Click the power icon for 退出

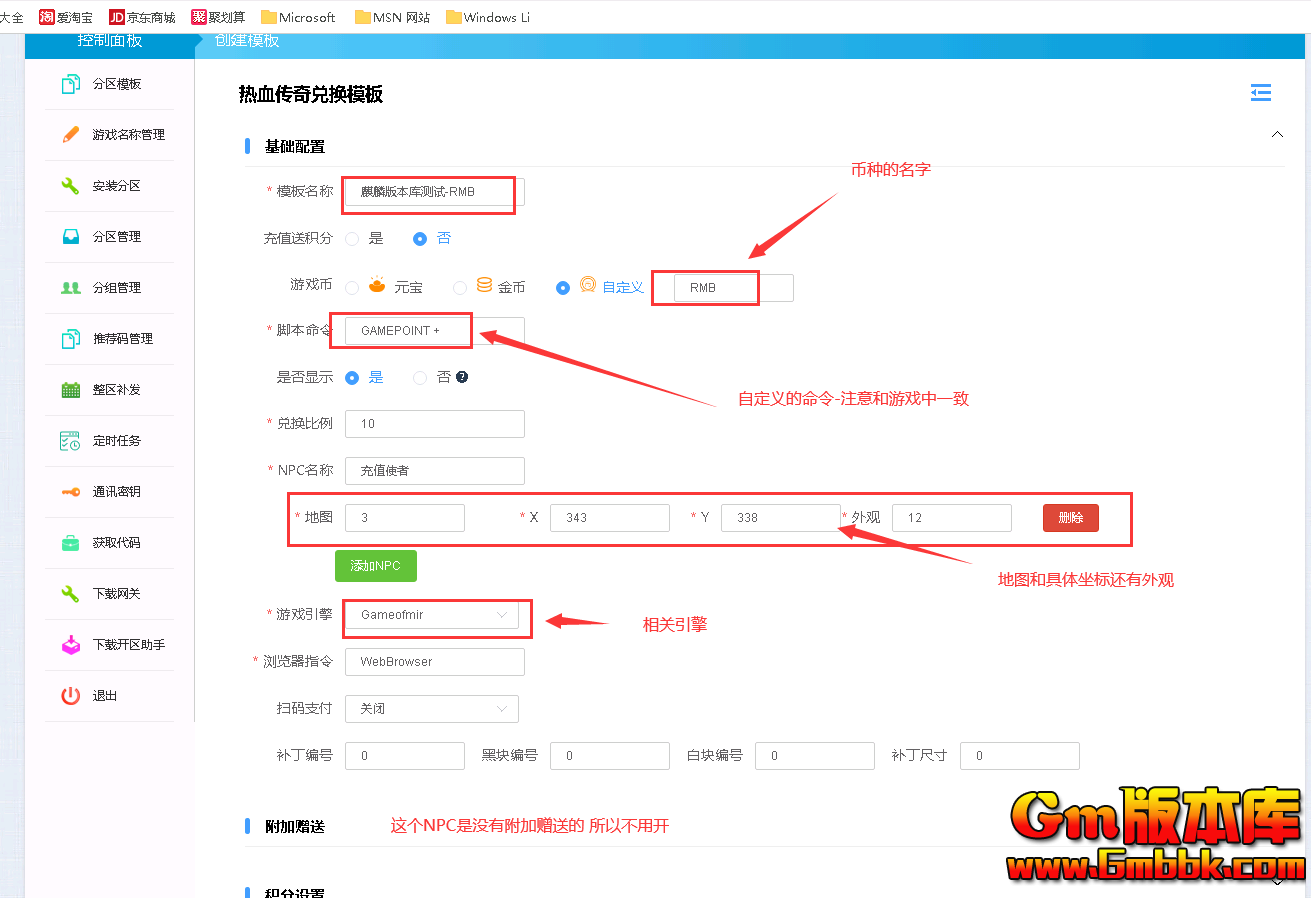click(x=70, y=696)
